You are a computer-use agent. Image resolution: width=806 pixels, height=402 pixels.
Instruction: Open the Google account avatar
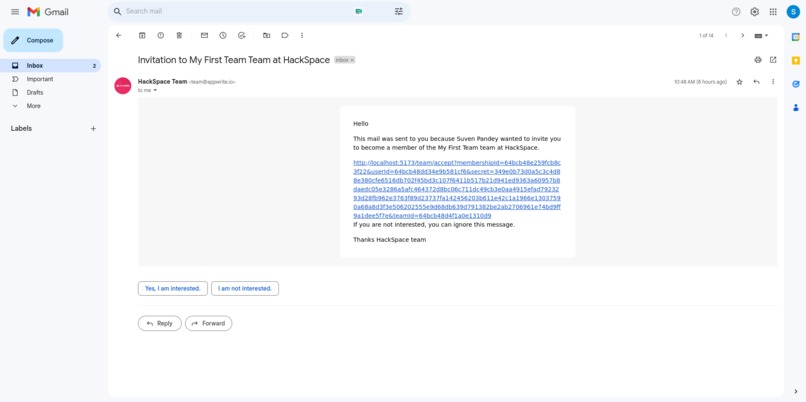pos(793,12)
